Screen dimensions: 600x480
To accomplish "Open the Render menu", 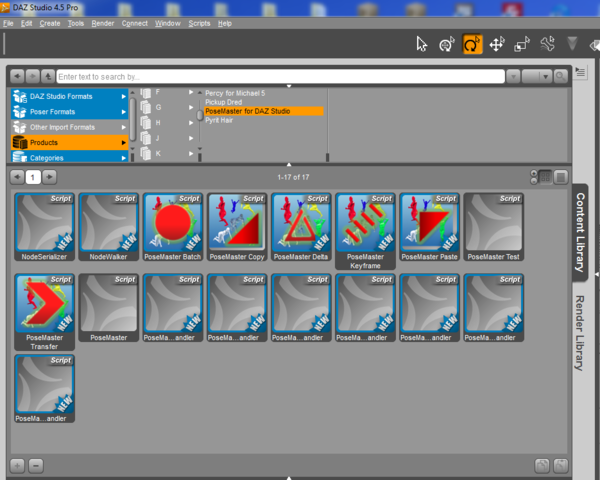I will [x=103, y=23].
